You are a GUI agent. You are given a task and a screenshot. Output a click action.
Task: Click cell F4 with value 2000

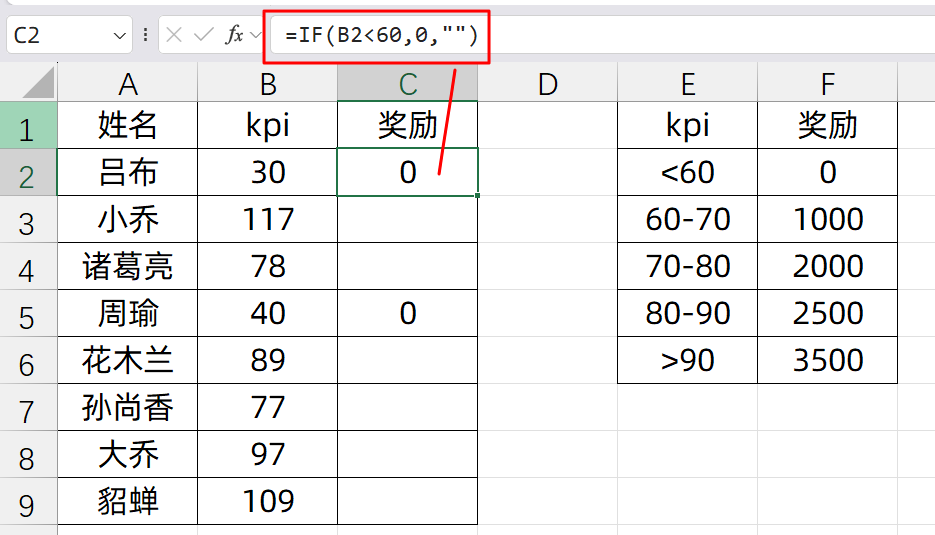point(828,267)
